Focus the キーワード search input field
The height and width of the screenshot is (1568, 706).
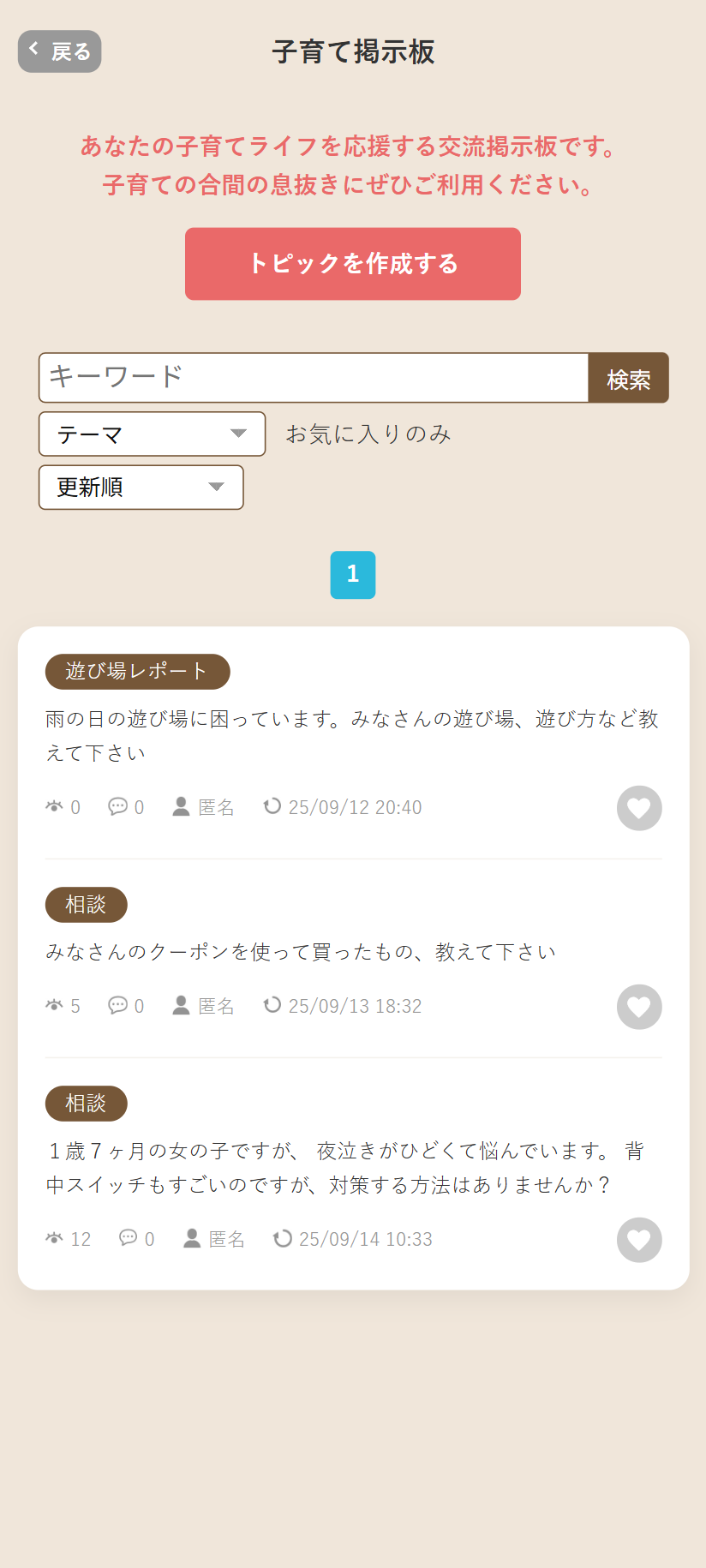(x=314, y=377)
